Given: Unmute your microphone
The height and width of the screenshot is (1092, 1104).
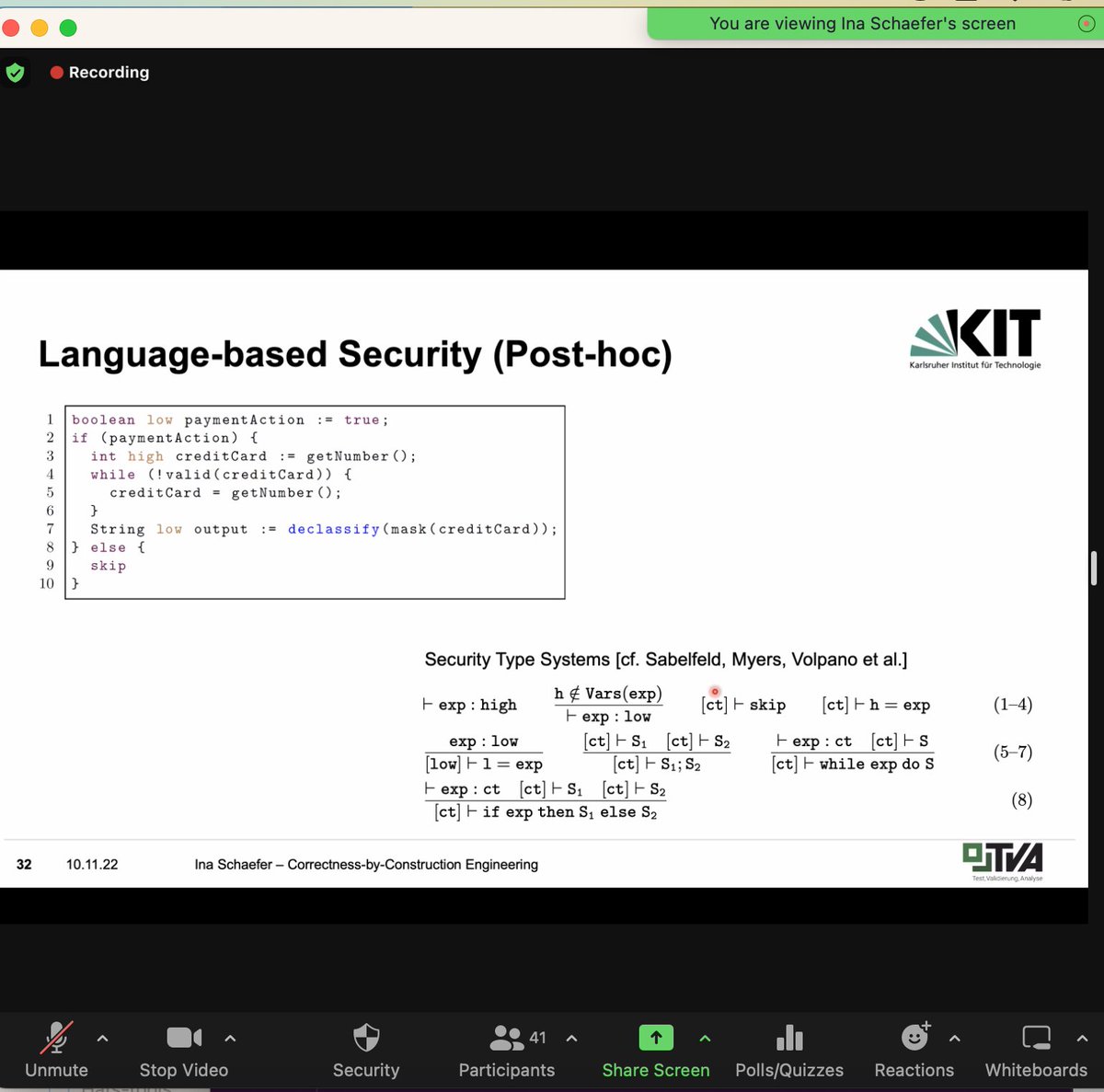Looking at the screenshot, I should click(x=56, y=1037).
